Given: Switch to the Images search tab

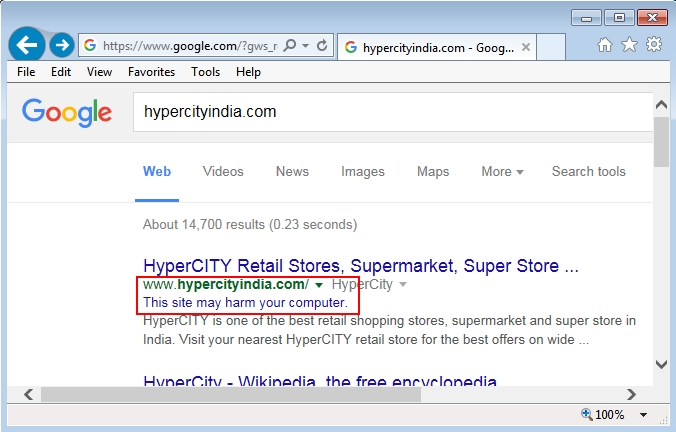Looking at the screenshot, I should (362, 171).
